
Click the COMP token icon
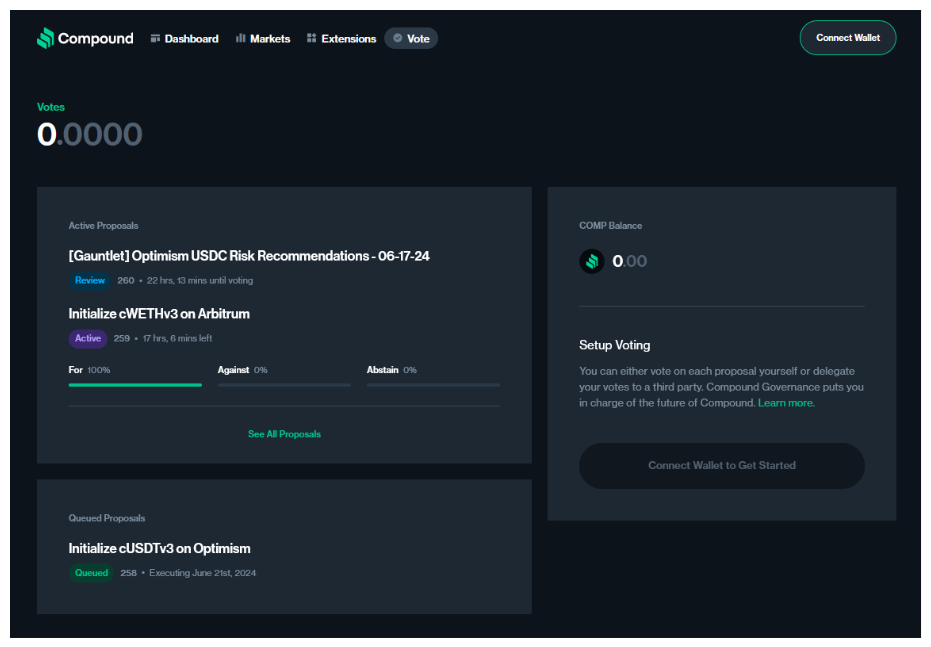pos(592,261)
